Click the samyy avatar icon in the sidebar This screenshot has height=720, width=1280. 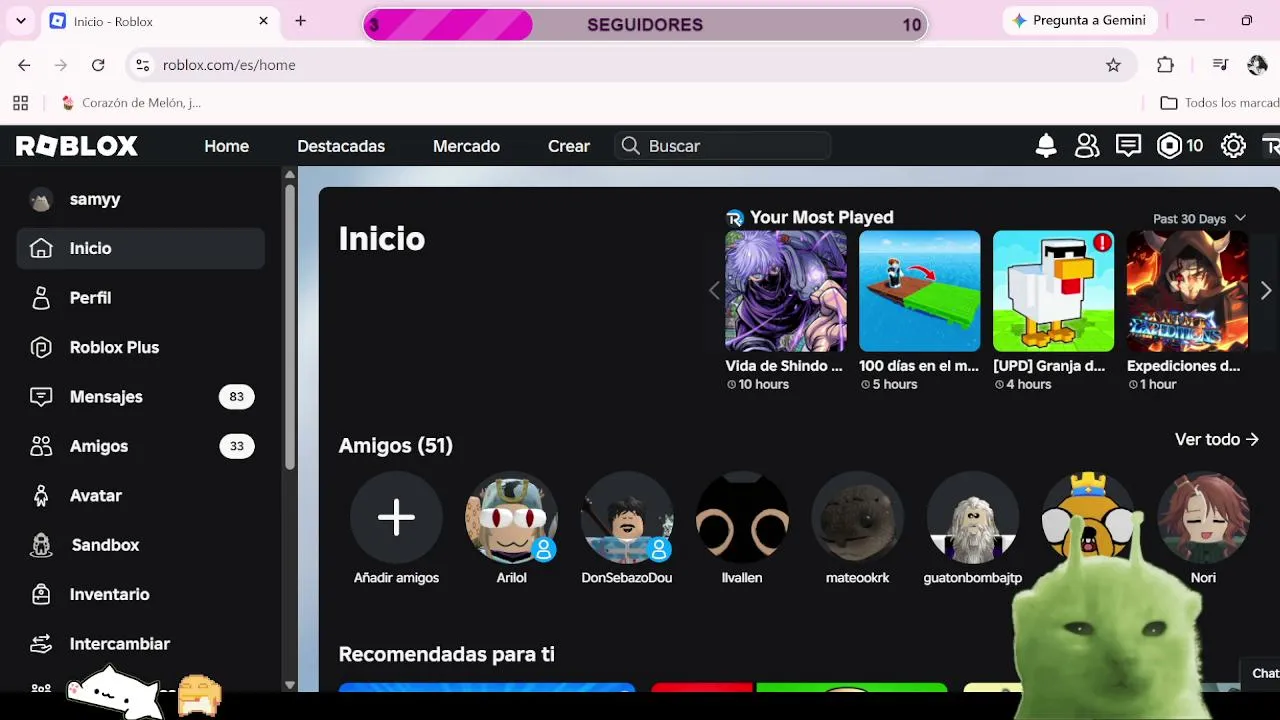[41, 199]
